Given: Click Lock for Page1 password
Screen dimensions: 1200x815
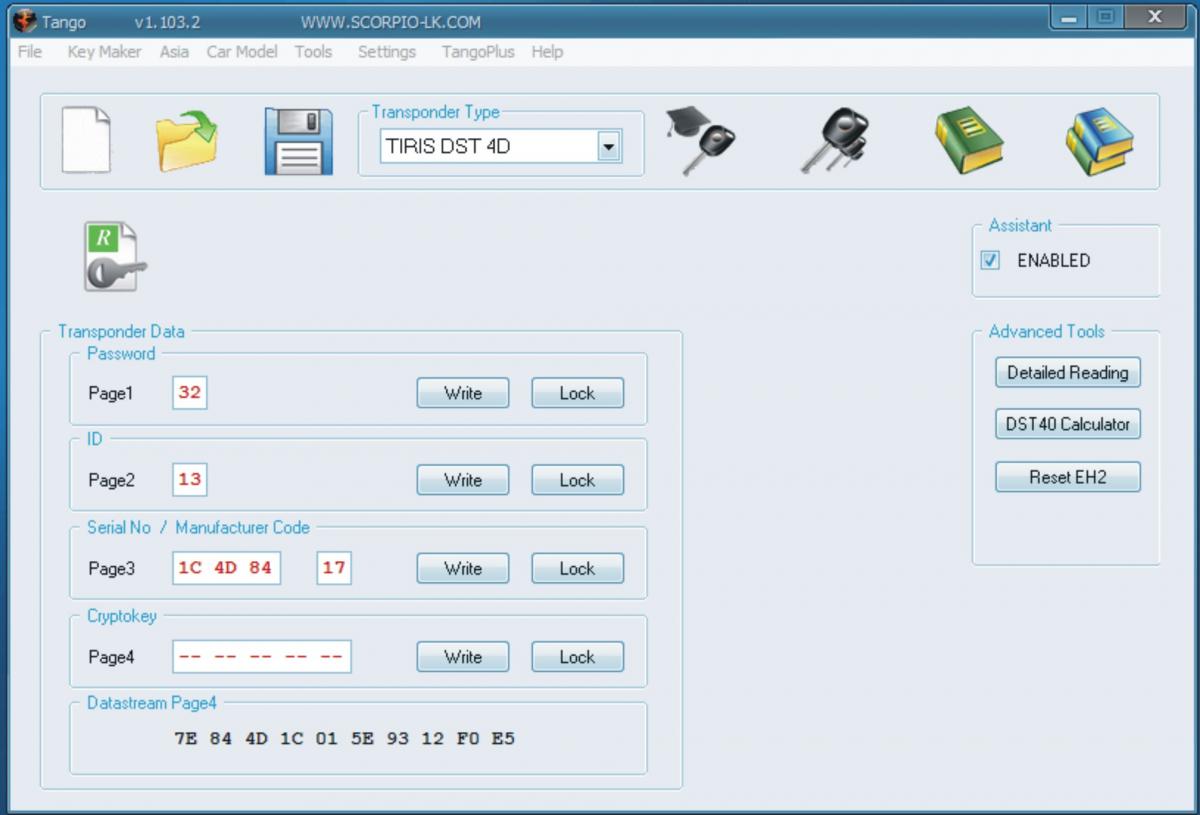Looking at the screenshot, I should coord(577,393).
